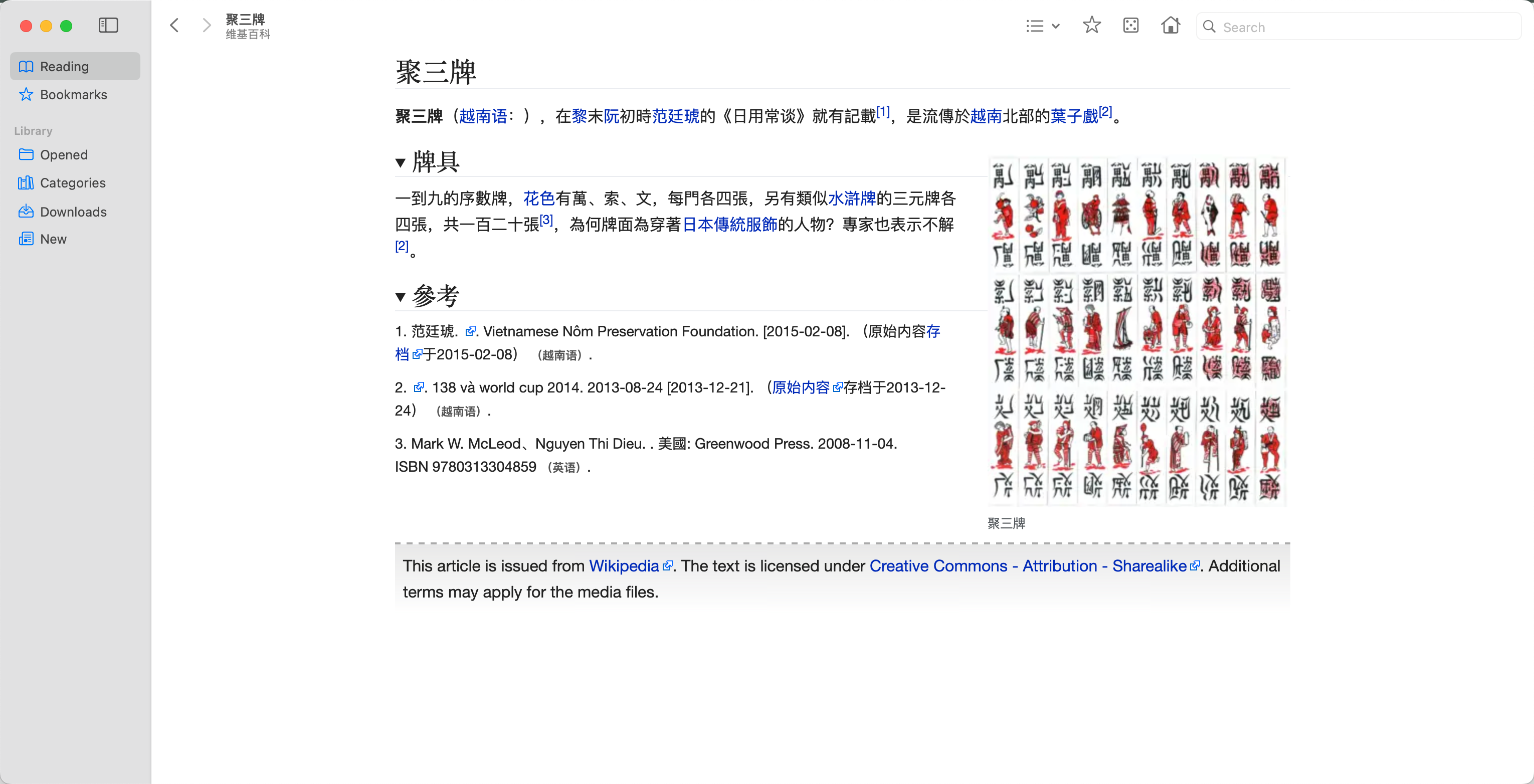Image resolution: width=1534 pixels, height=784 pixels.
Task: Click the Bookmarks star icon in sidebar
Action: pos(26,95)
